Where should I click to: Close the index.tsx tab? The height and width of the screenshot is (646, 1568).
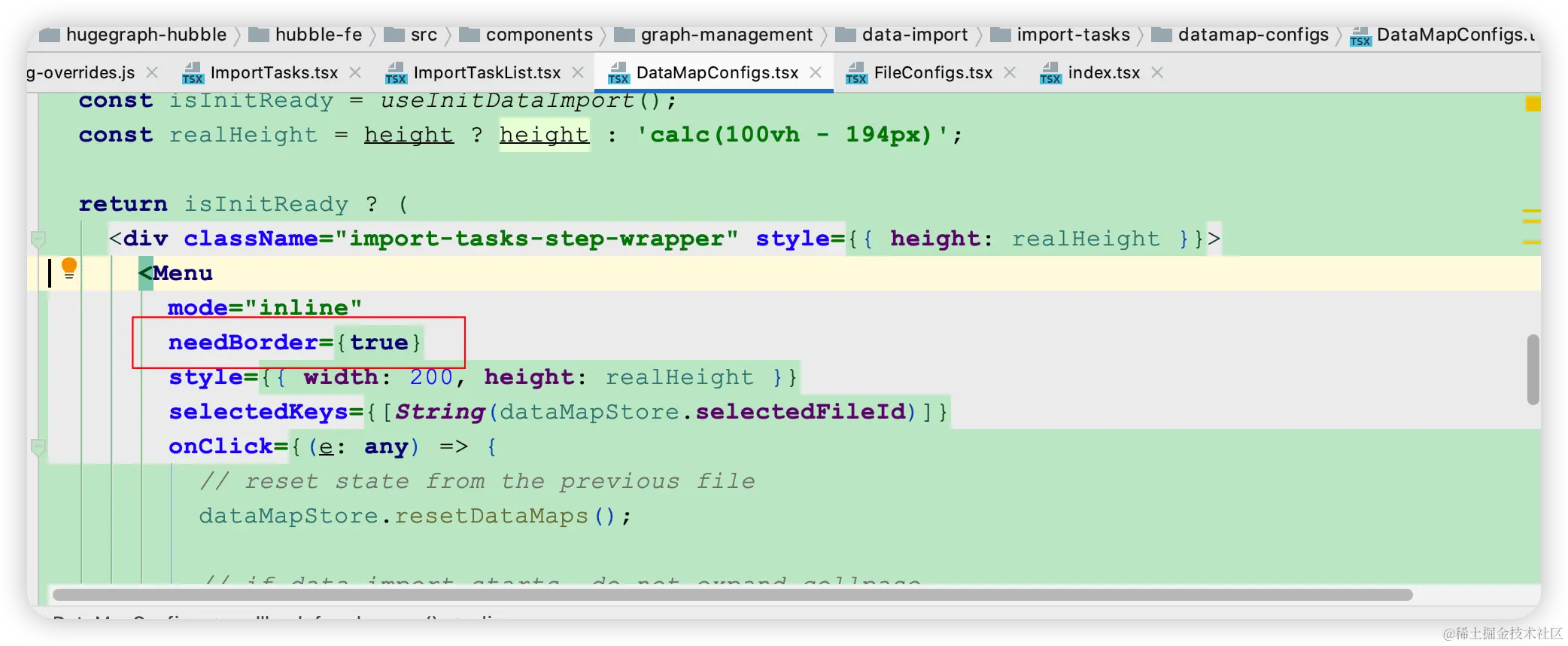[x=1157, y=72]
